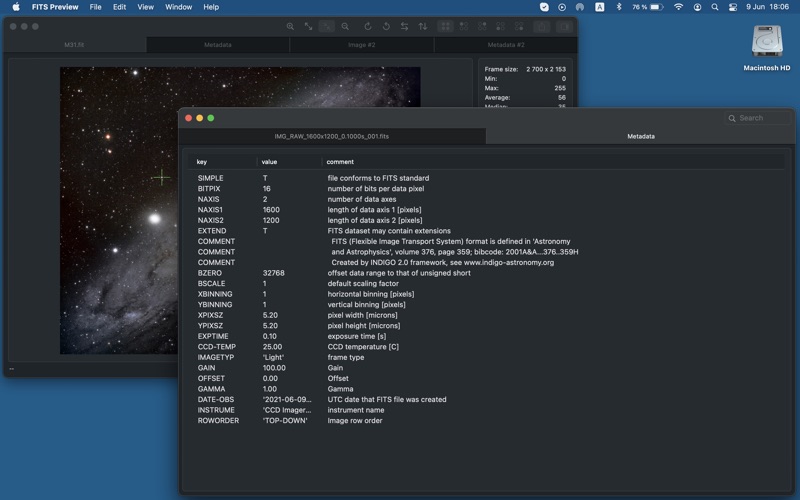Switch to IMG_RAW_1600x1200 fits file tab
This screenshot has width=800, height=500.
(332, 136)
